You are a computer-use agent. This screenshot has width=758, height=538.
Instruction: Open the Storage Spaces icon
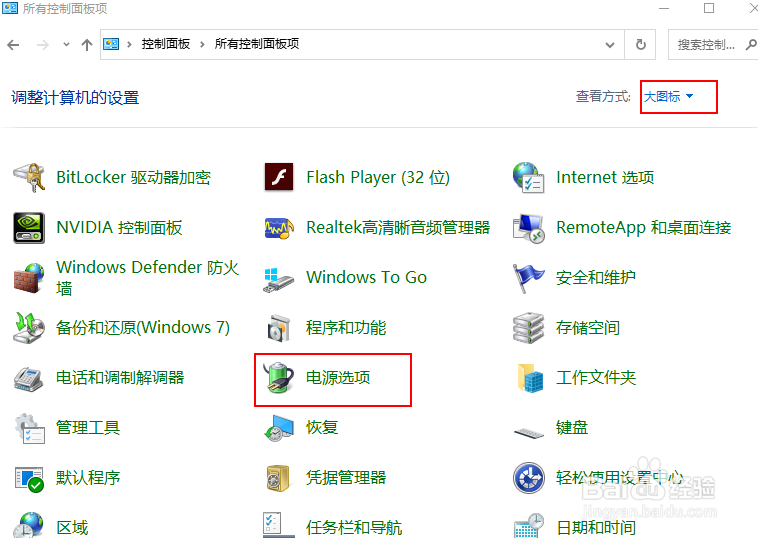[528, 328]
